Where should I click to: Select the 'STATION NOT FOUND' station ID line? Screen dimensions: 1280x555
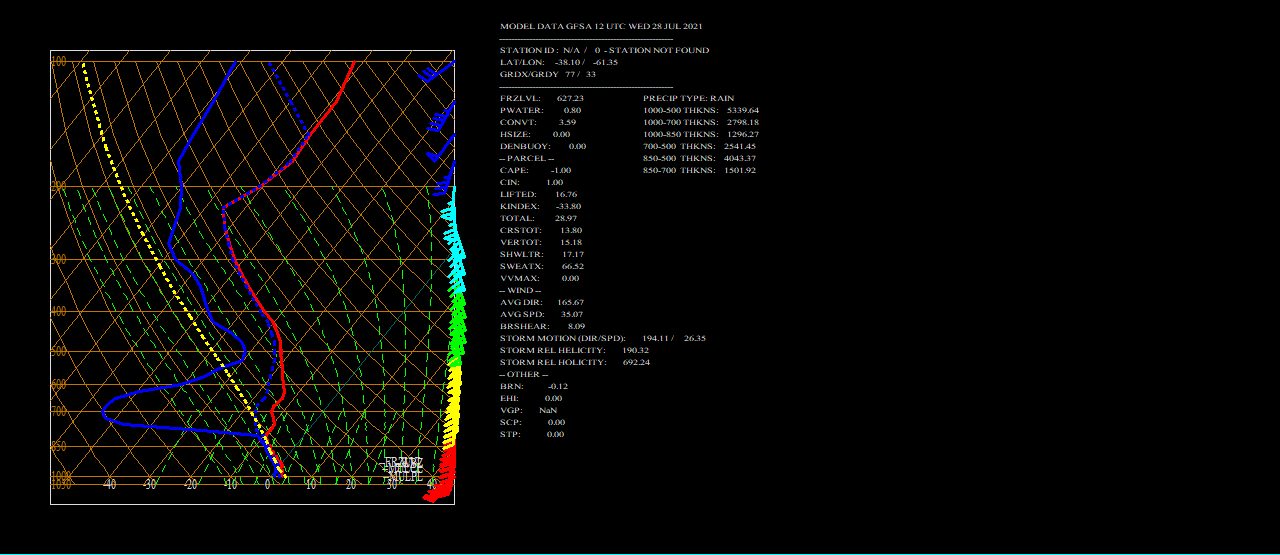[x=604, y=50]
